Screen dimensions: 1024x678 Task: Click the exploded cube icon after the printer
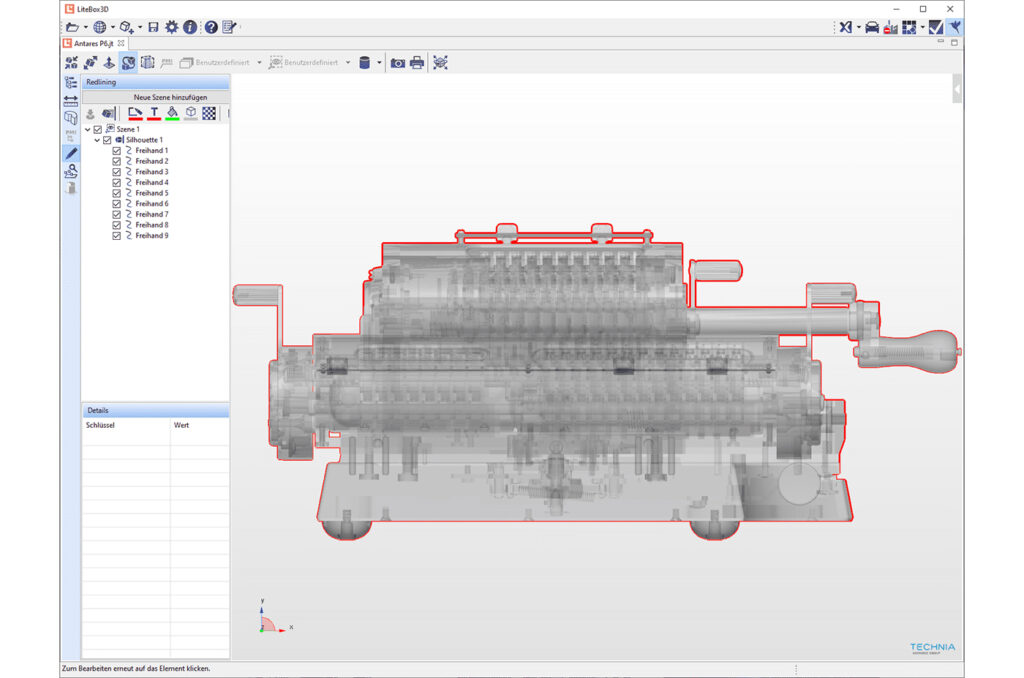tap(441, 63)
